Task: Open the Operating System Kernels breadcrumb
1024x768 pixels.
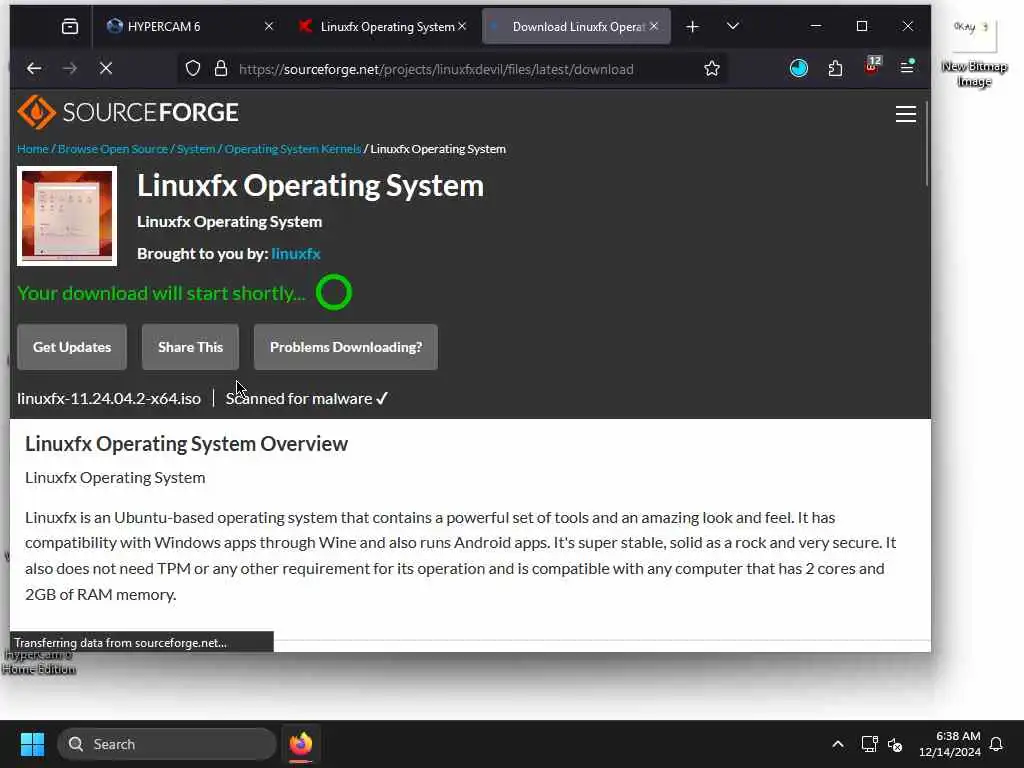Action: click(x=293, y=149)
